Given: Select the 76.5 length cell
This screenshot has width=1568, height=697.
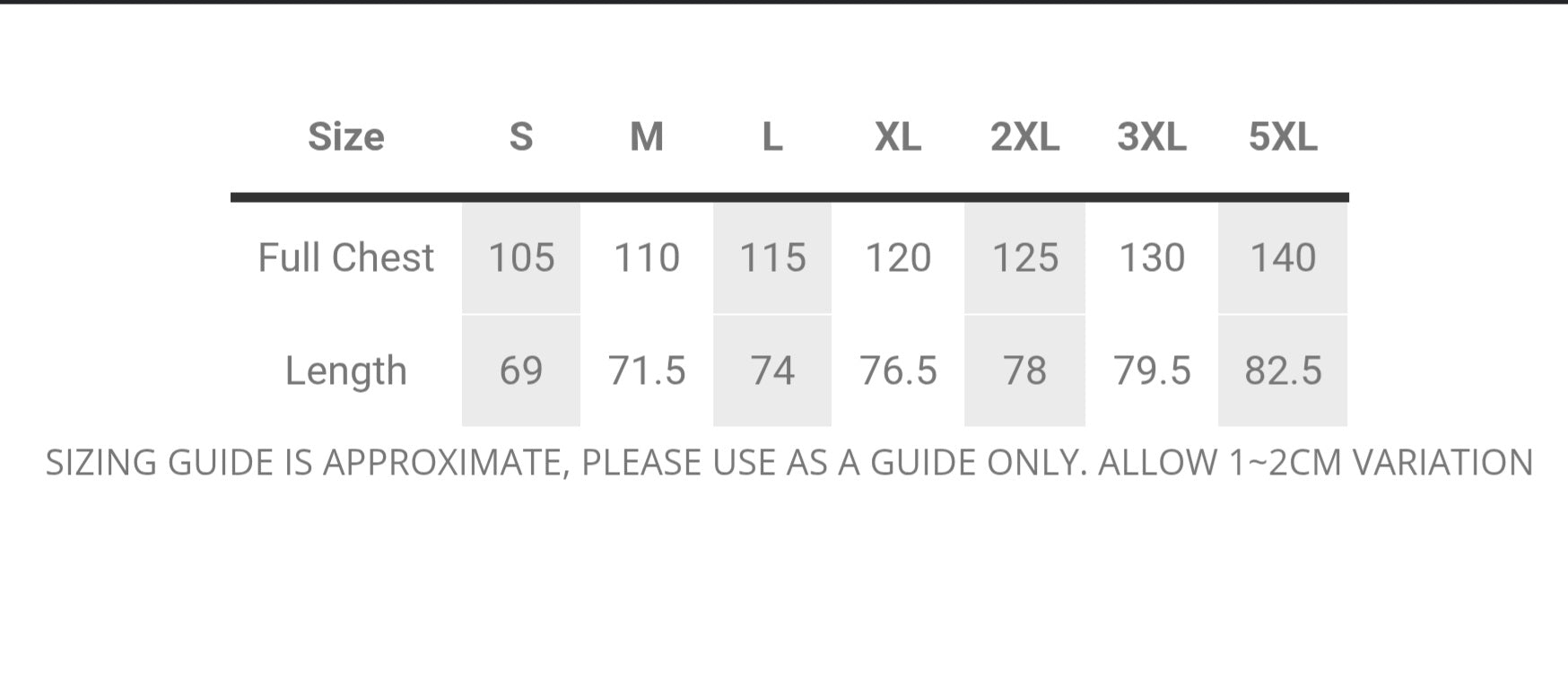Looking at the screenshot, I should [x=898, y=370].
